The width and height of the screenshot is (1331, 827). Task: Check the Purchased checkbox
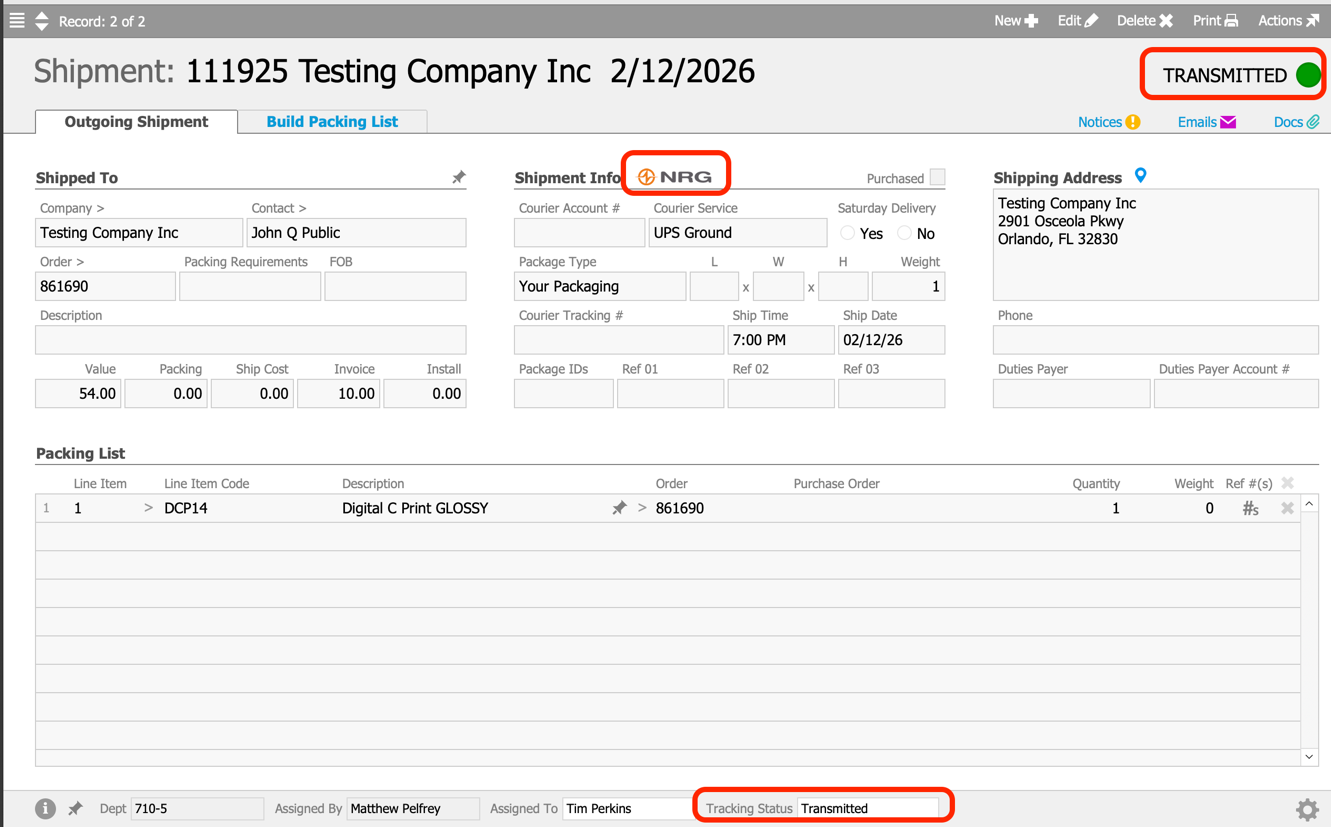click(937, 177)
